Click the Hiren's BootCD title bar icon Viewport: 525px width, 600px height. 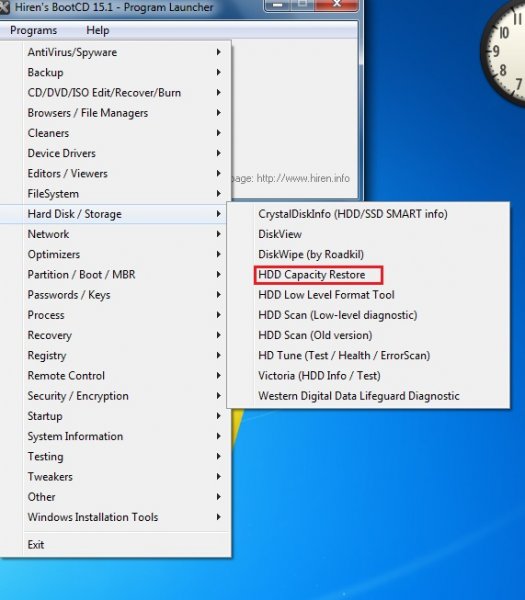(x=5, y=7)
